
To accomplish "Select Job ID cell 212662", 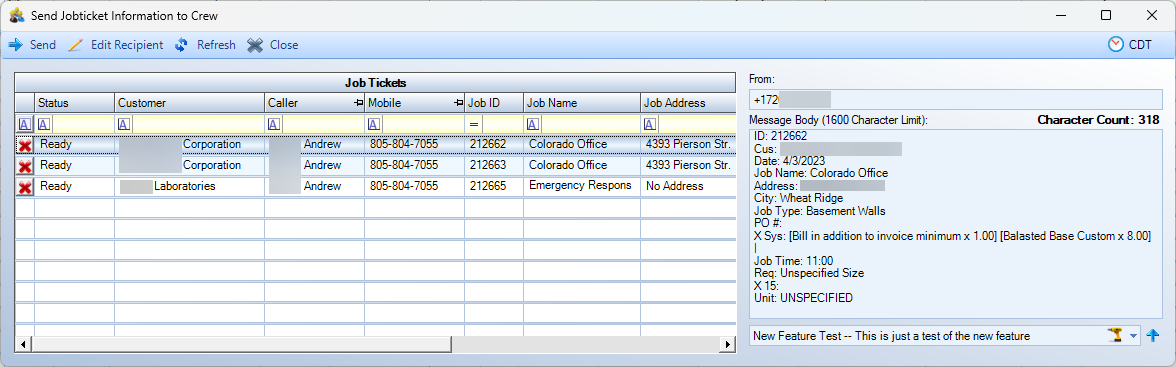I will (494, 144).
